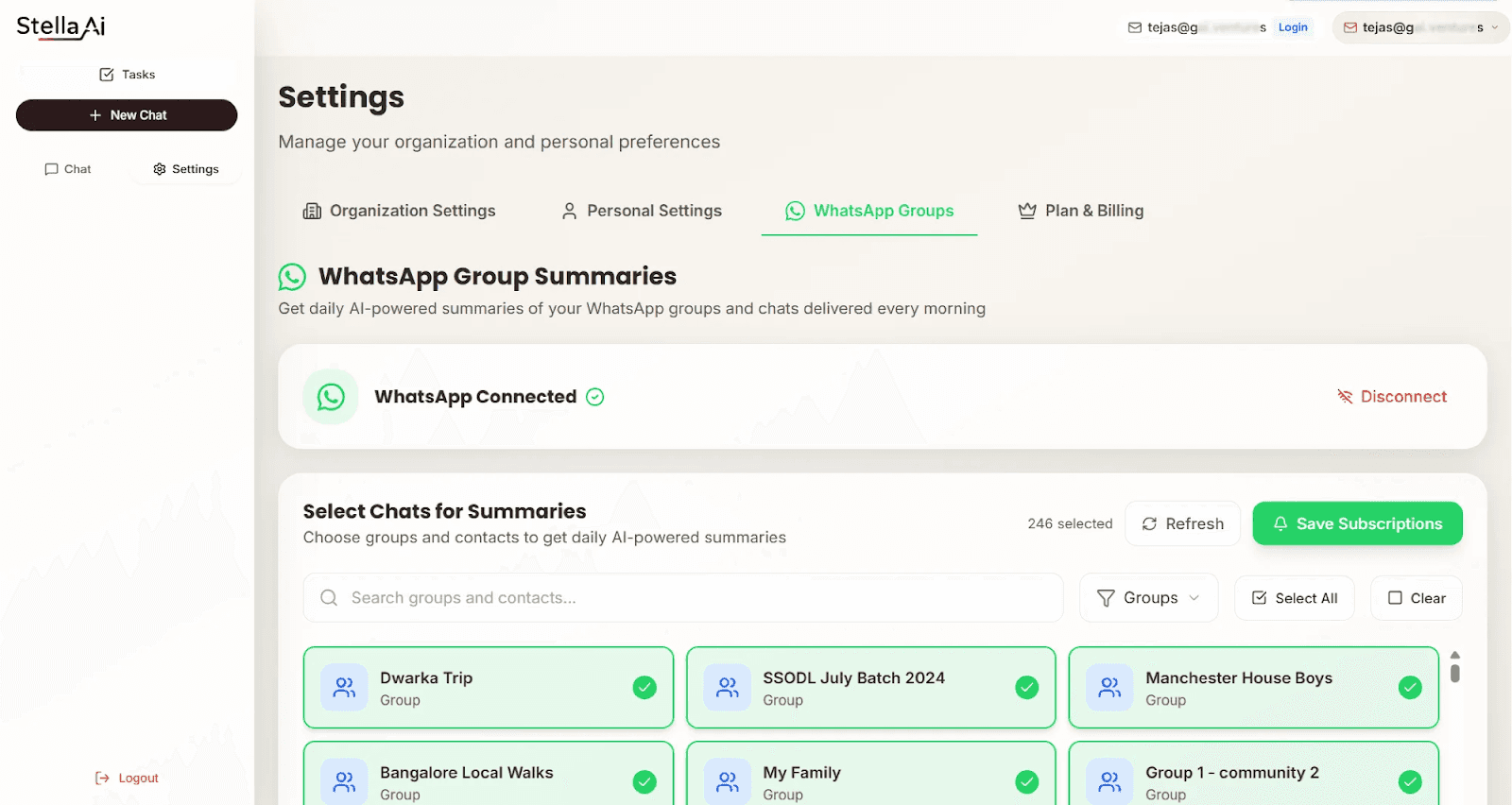Refresh the chats list

tap(1182, 523)
